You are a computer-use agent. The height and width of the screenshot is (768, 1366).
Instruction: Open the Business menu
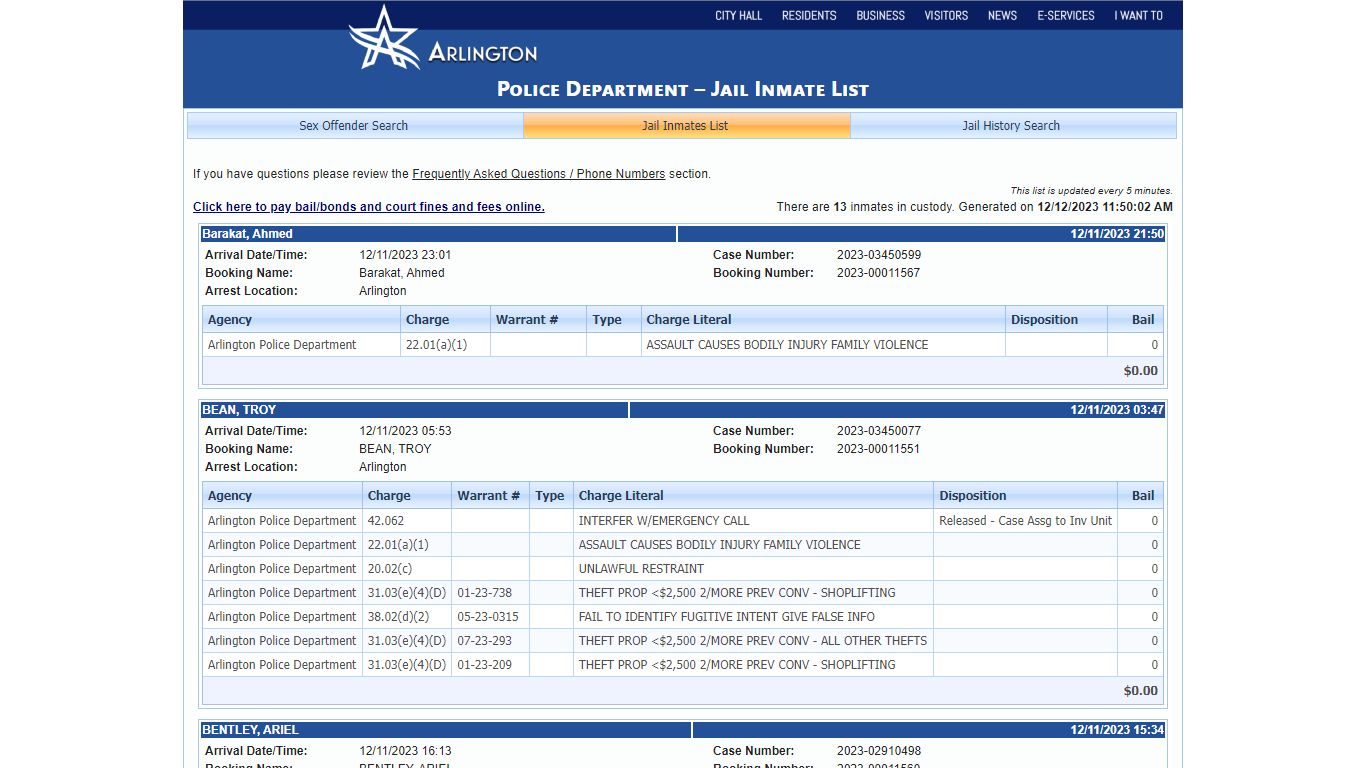coord(880,15)
